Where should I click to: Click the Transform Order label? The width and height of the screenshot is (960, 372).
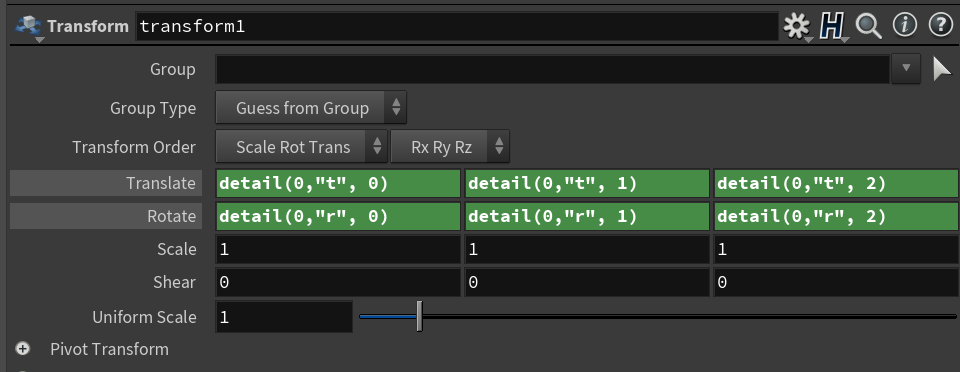(x=134, y=147)
